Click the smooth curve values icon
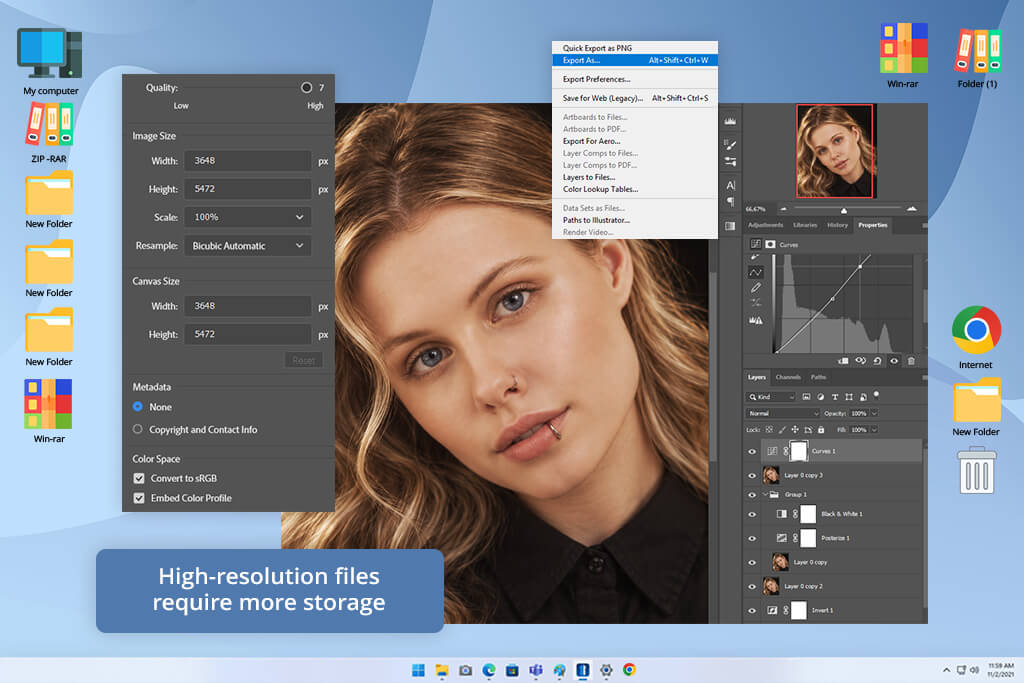The height and width of the screenshot is (683, 1024). tap(756, 303)
